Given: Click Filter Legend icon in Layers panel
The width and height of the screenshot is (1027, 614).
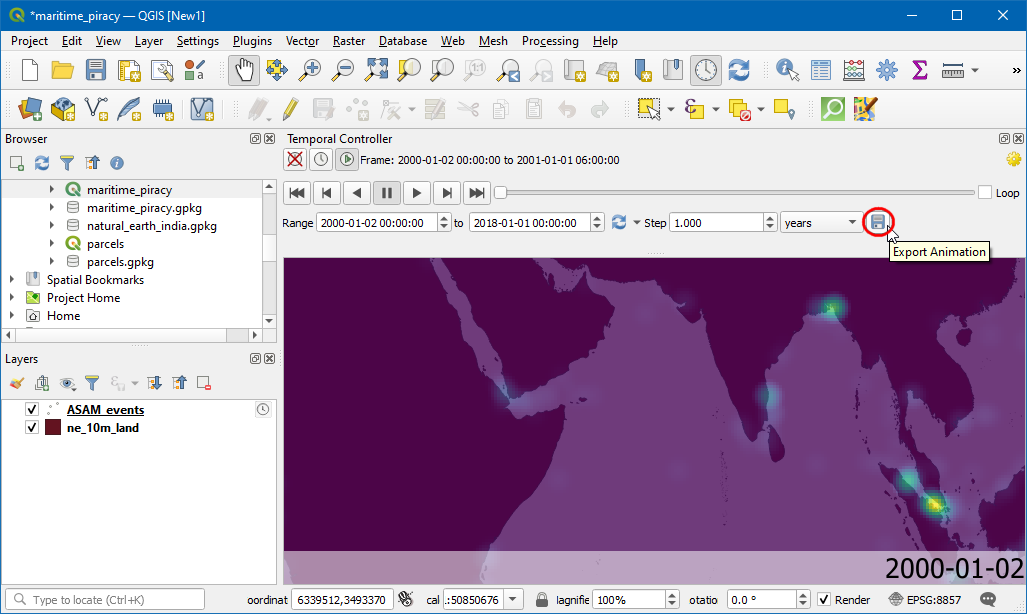Looking at the screenshot, I should (x=92, y=383).
